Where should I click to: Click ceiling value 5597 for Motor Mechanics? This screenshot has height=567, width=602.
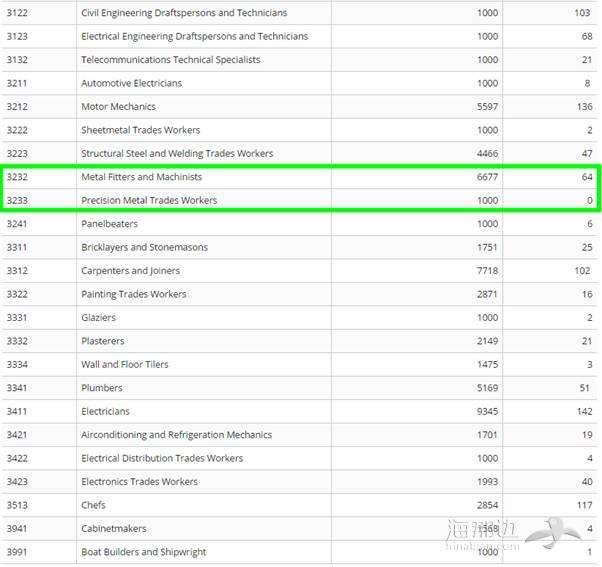coord(487,106)
